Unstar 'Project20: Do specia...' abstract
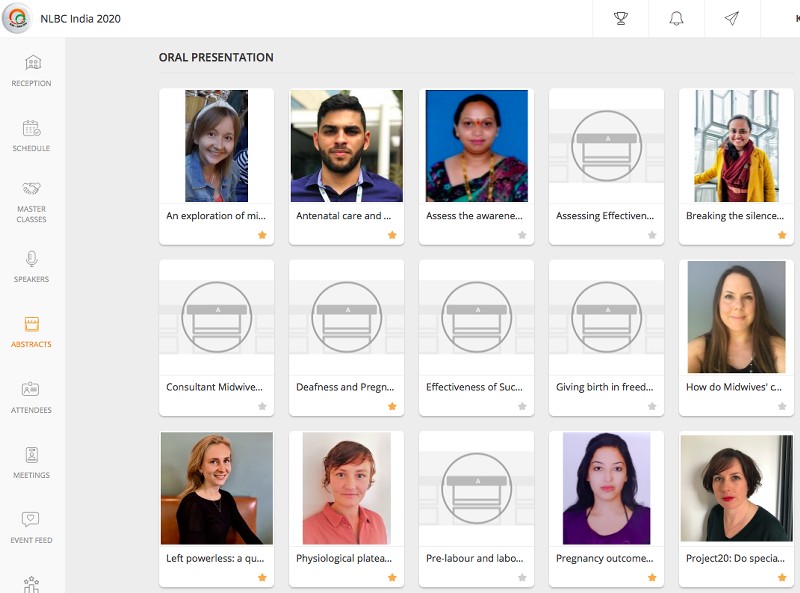 [x=782, y=577]
